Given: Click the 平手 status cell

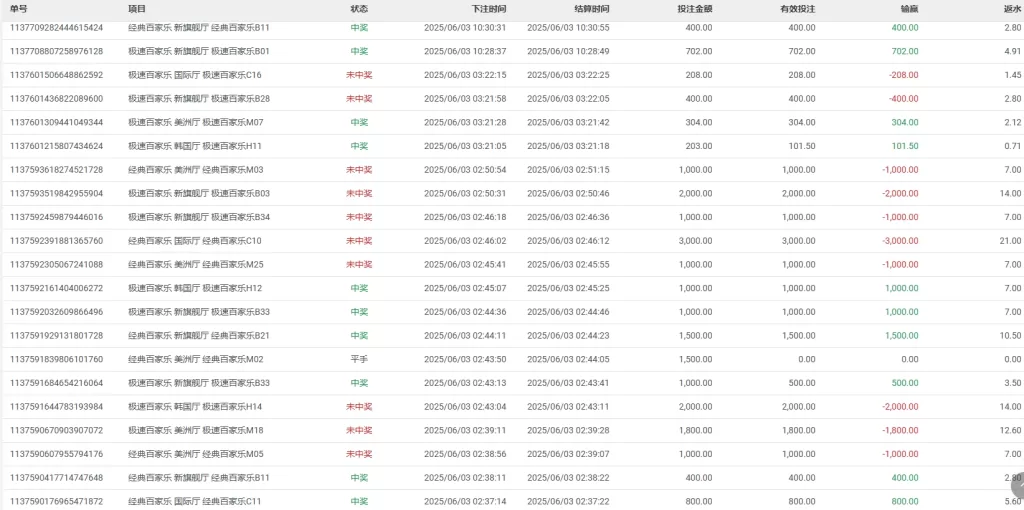Looking at the screenshot, I should [x=359, y=359].
